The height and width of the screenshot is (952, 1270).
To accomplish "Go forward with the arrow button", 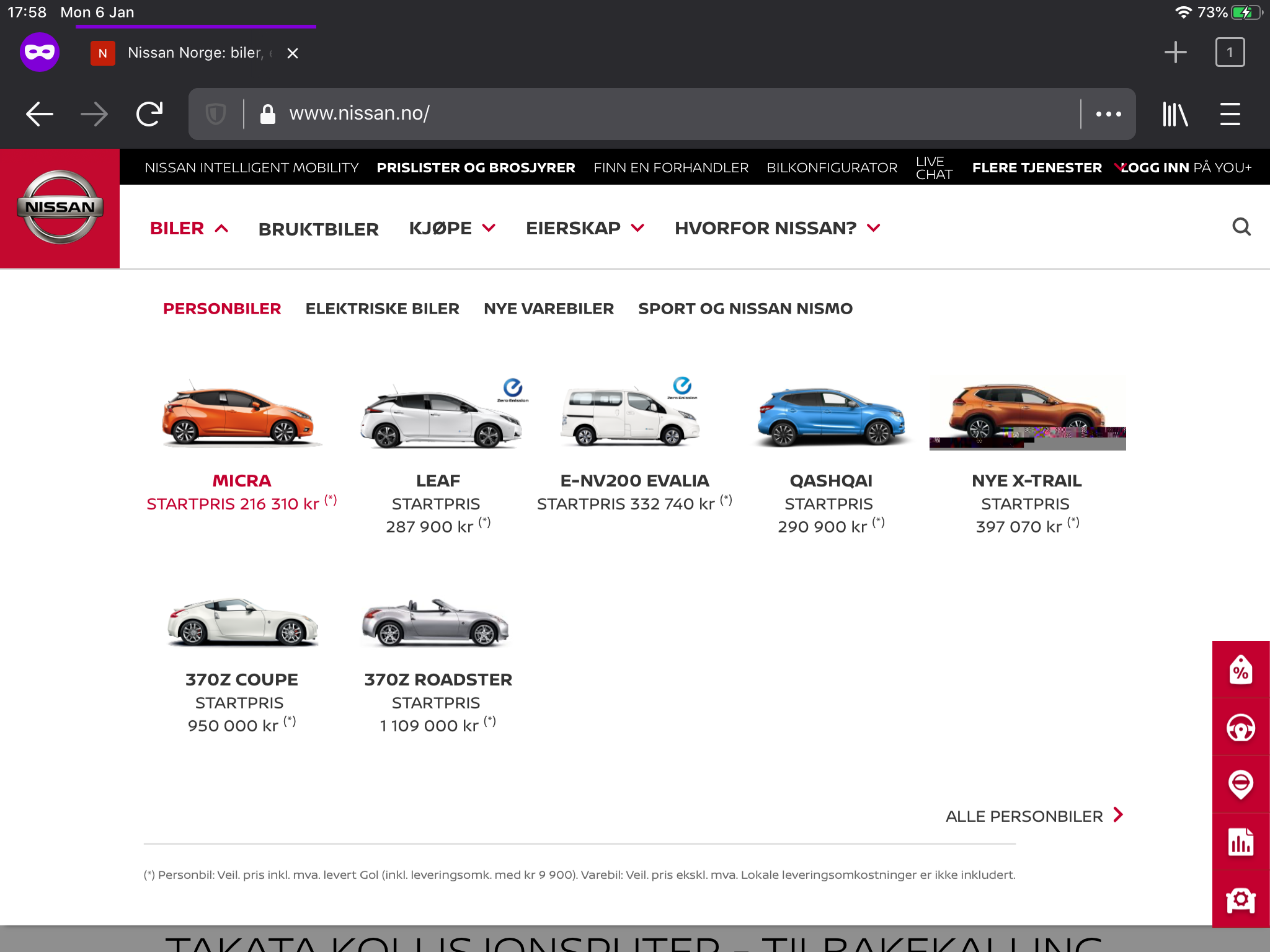I will click(x=94, y=114).
